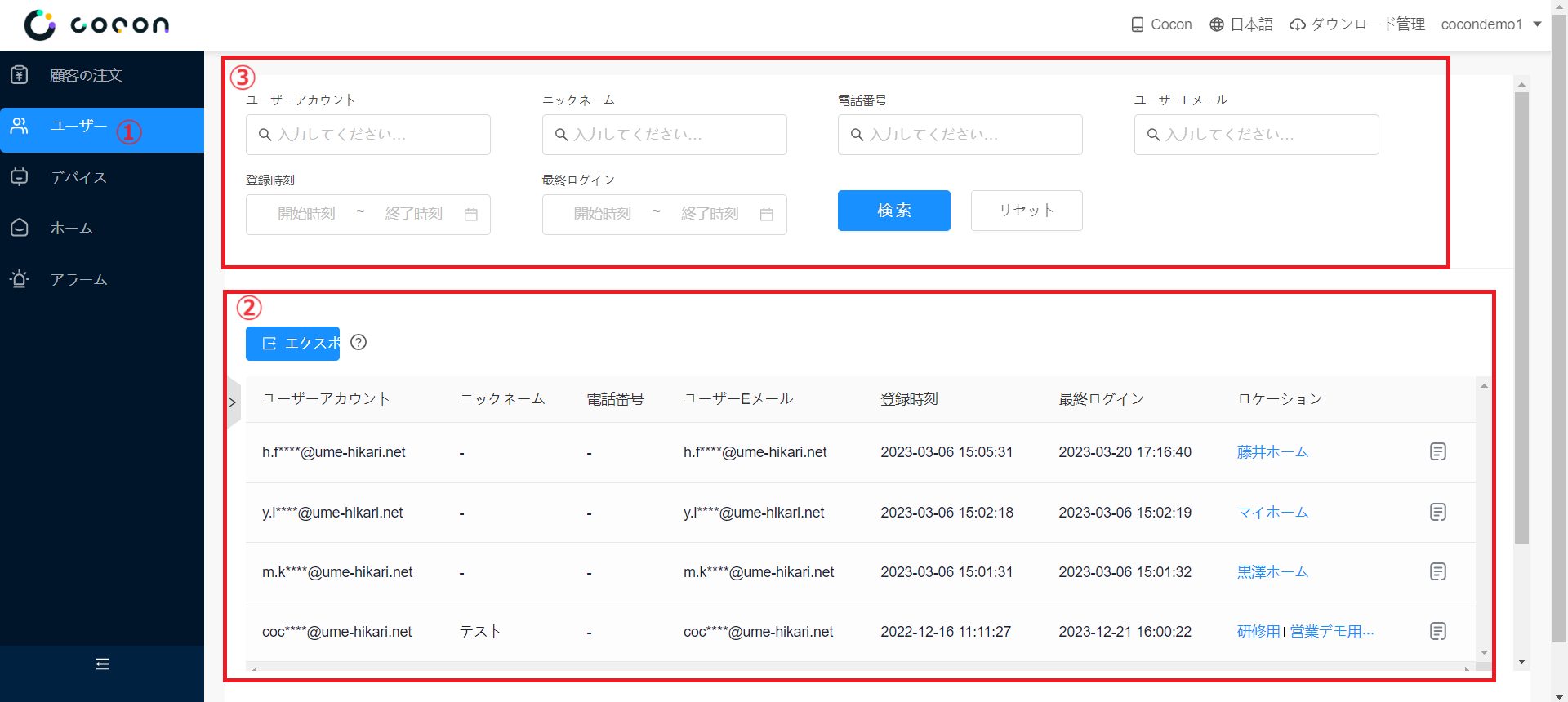This screenshot has width=1568, height=702.
Task: Open details icon for h.f**** row
Action: [1438, 452]
